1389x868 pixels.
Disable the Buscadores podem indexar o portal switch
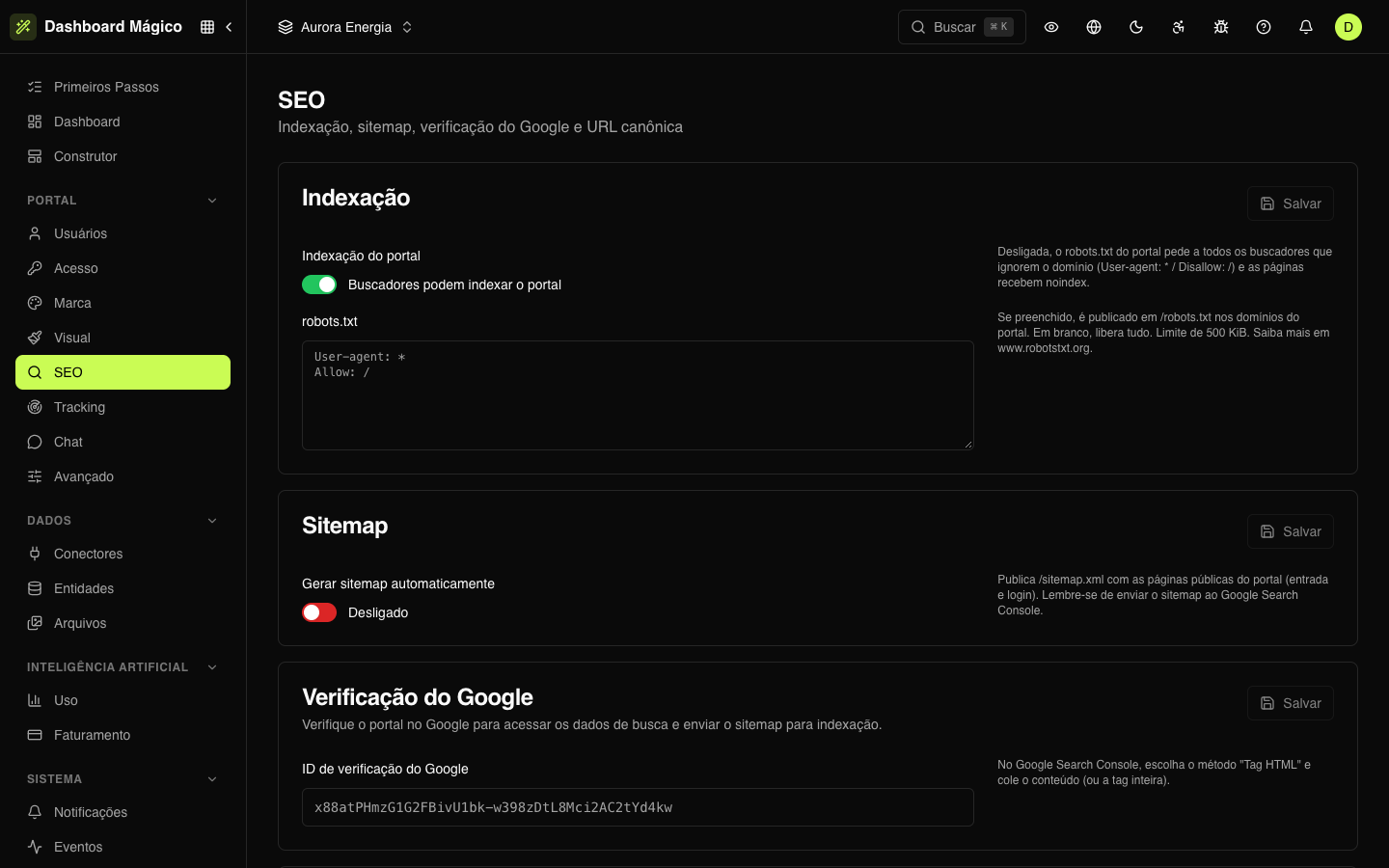tap(319, 285)
